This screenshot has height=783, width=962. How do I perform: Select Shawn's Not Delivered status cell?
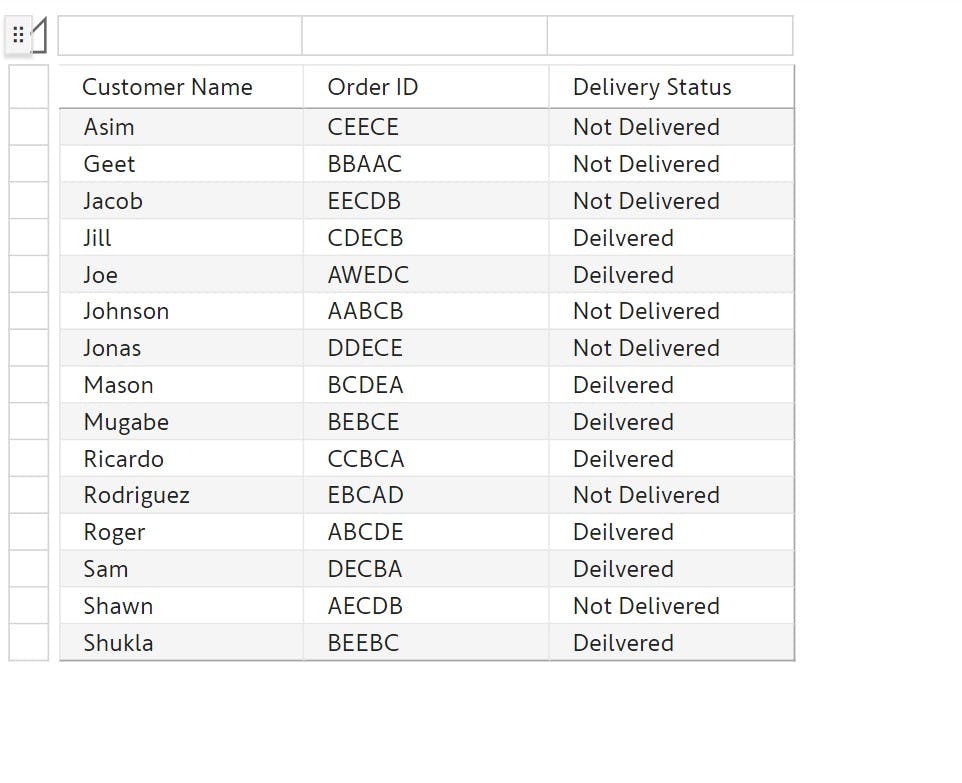[x=671, y=606]
